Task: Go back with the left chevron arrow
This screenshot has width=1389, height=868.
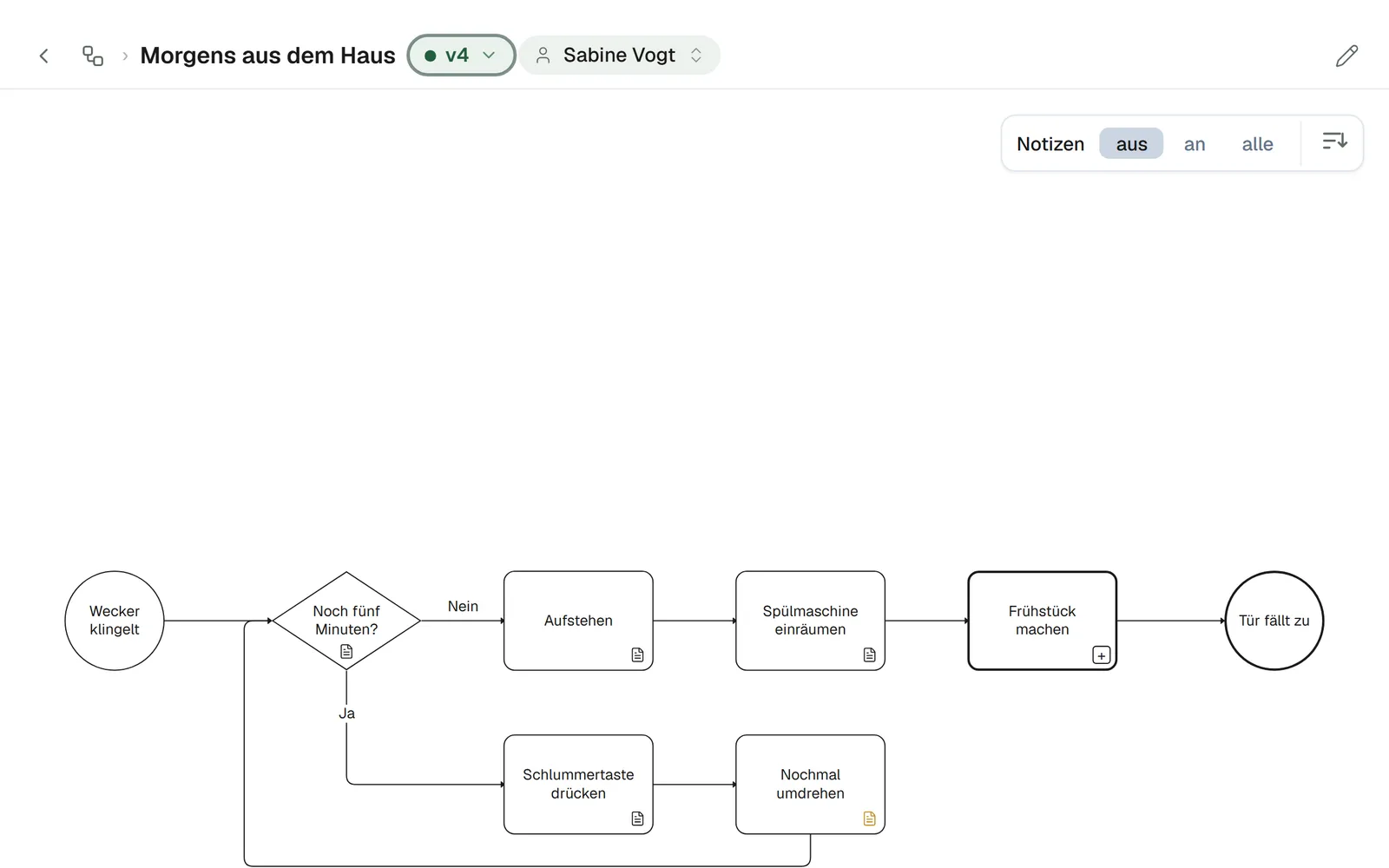Action: click(x=44, y=56)
